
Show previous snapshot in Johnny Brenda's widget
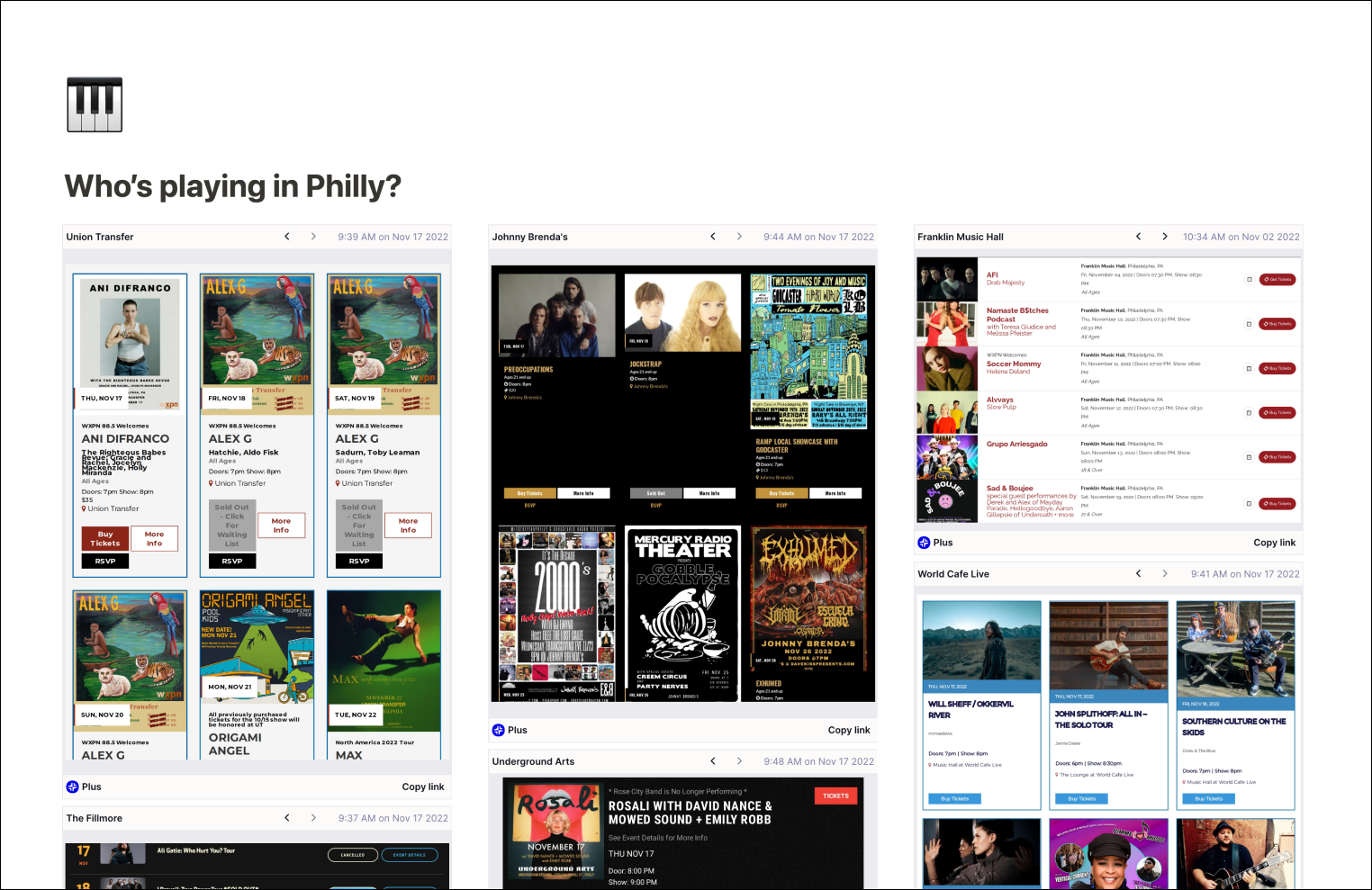point(713,237)
